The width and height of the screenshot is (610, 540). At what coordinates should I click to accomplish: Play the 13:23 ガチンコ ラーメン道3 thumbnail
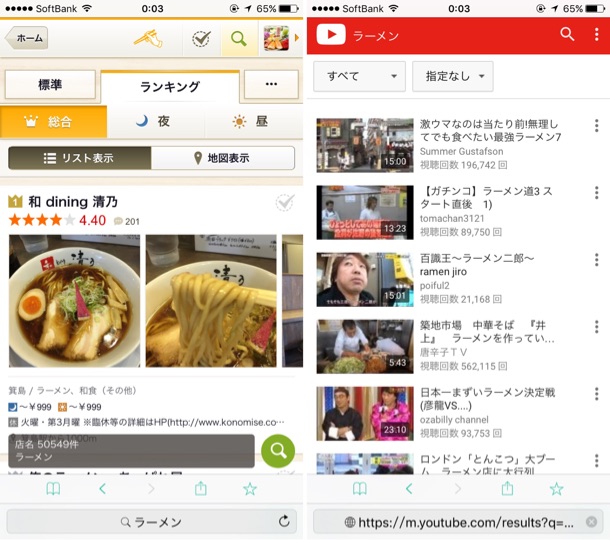pos(365,212)
